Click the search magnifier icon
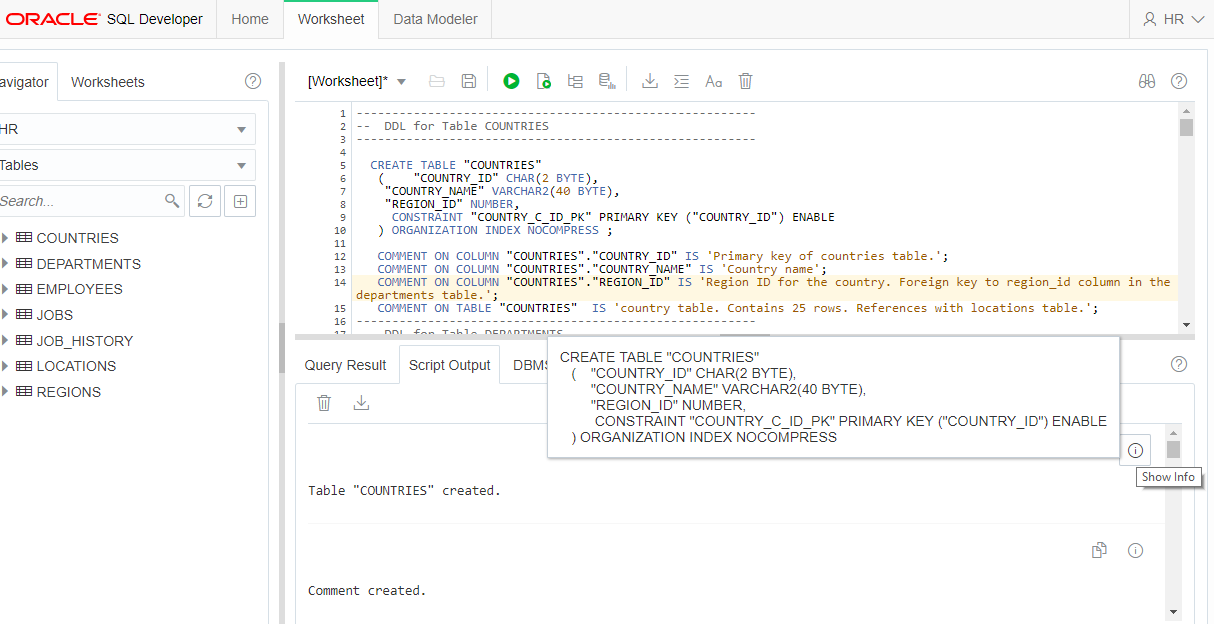This screenshot has height=624, width=1214. (x=173, y=201)
